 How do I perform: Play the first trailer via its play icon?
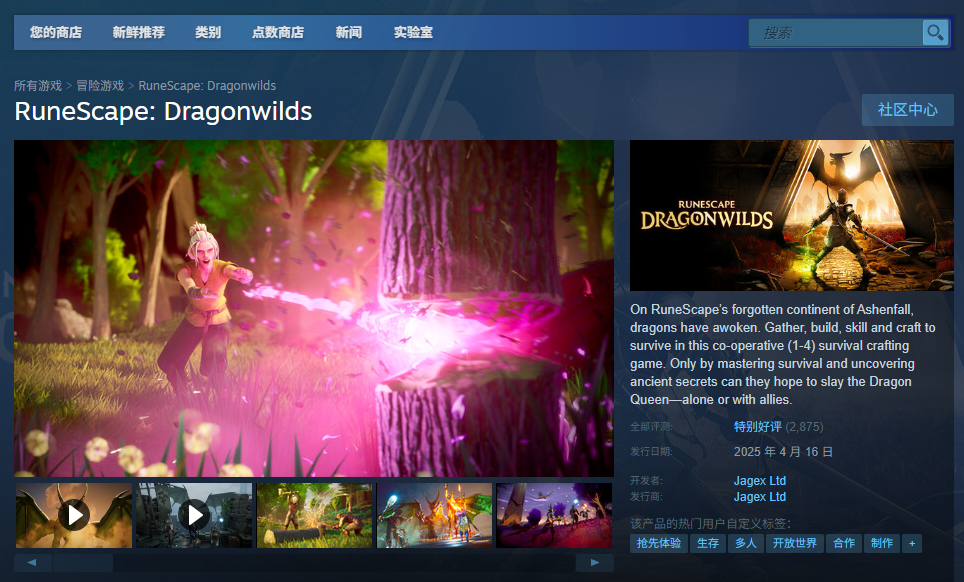72,515
